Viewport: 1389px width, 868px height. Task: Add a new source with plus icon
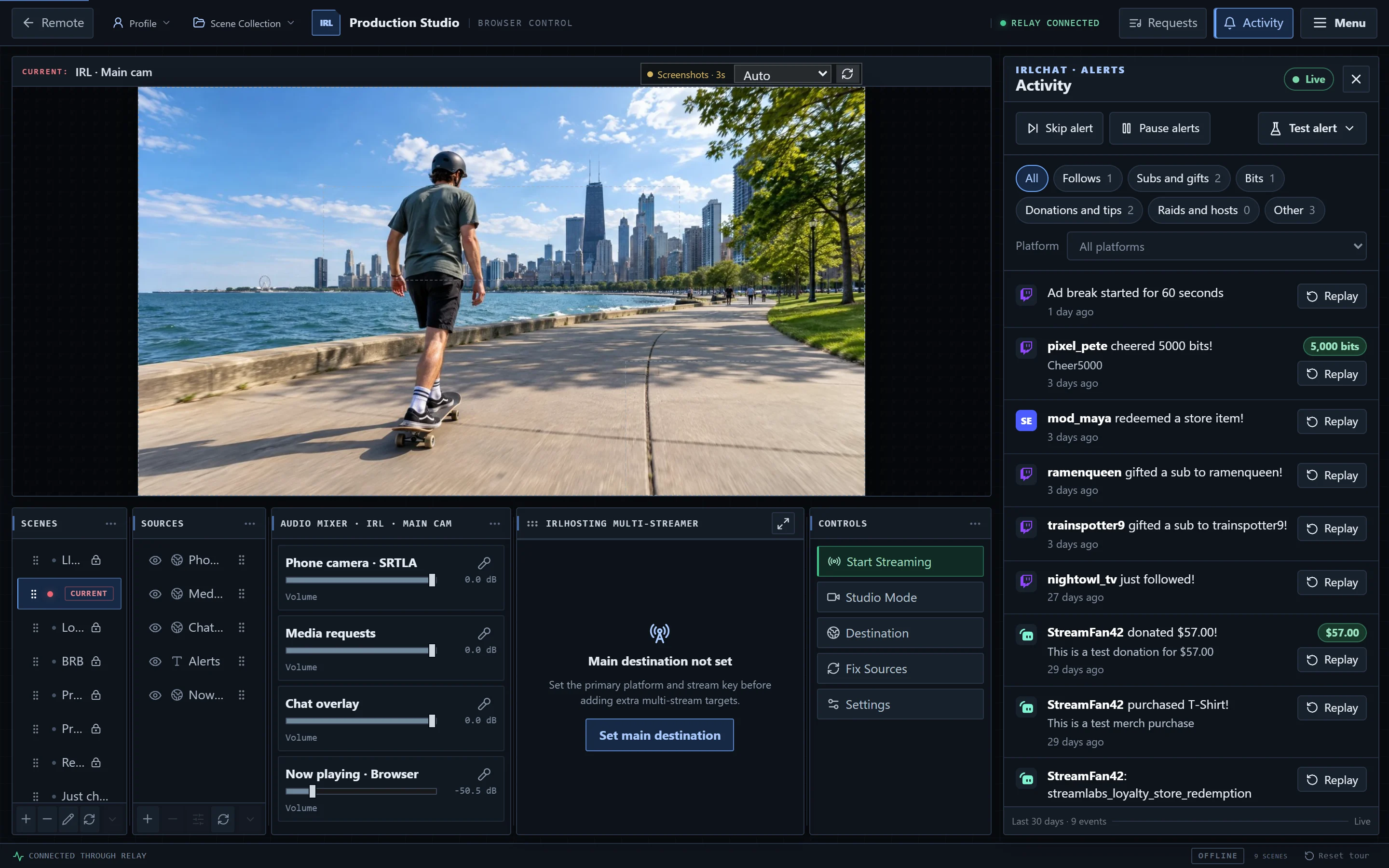(x=148, y=819)
